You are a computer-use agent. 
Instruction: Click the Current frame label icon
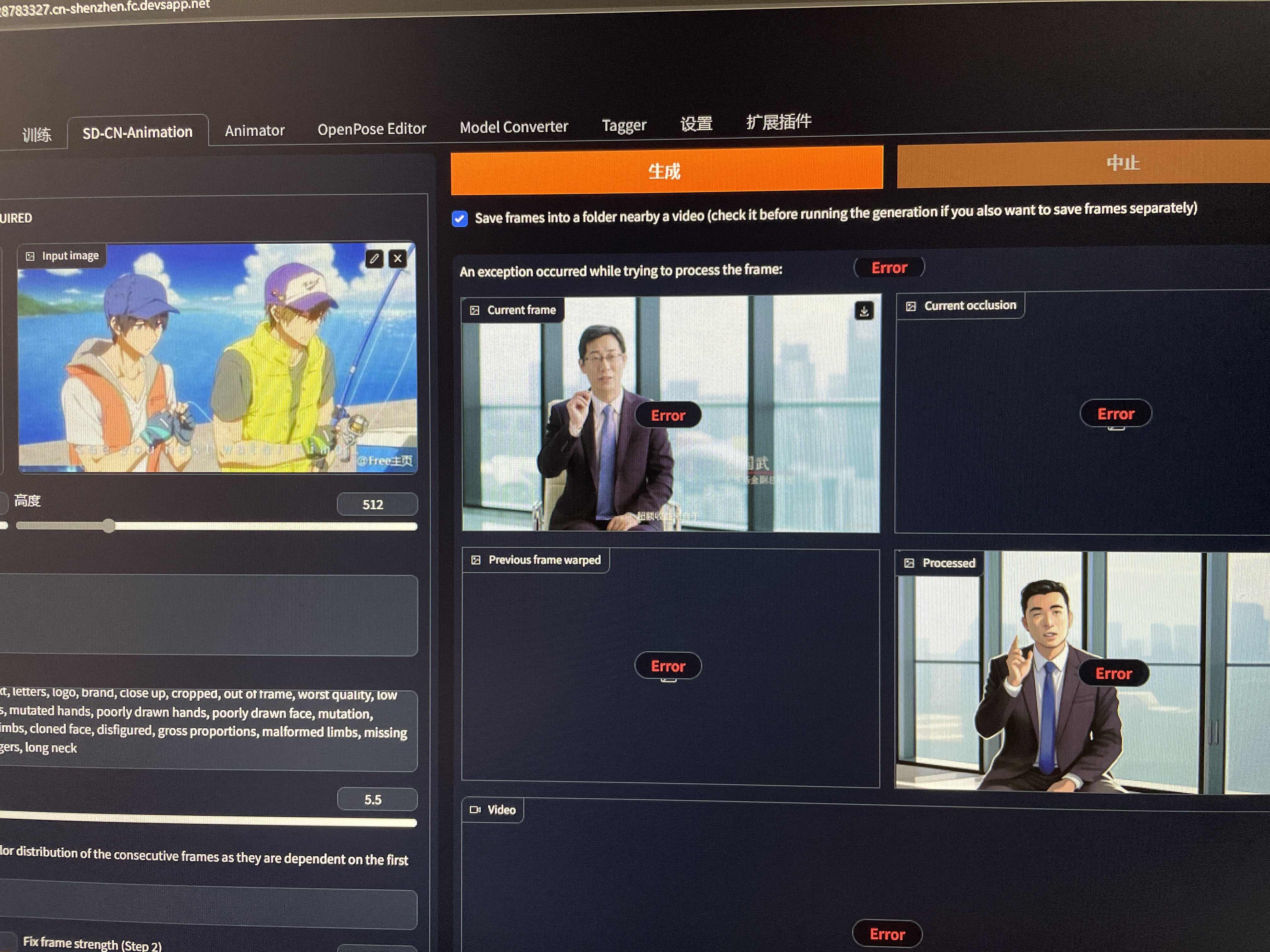pos(475,310)
